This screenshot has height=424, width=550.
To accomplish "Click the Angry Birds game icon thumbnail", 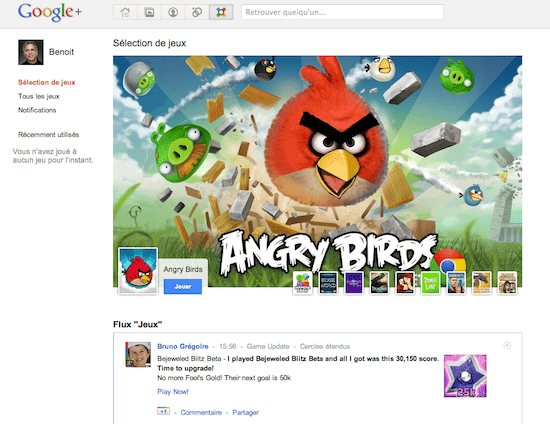I will pos(138,271).
